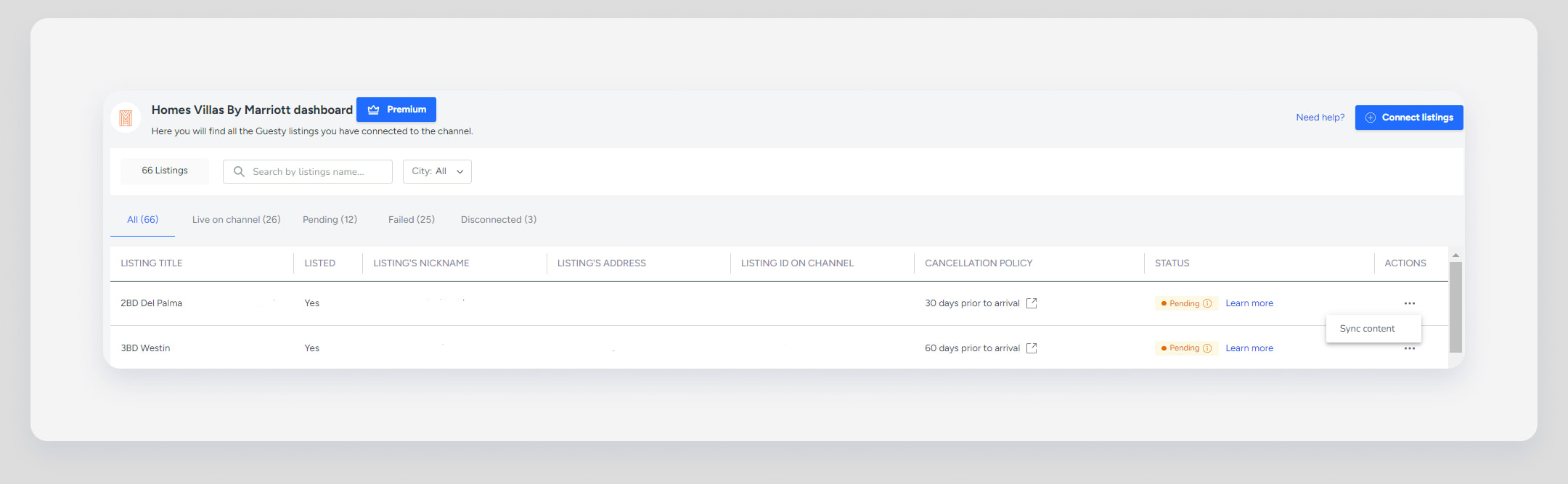1568x484 pixels.
Task: Click the 30 days prior to arrival policy text
Action: pyautogui.click(x=972, y=303)
